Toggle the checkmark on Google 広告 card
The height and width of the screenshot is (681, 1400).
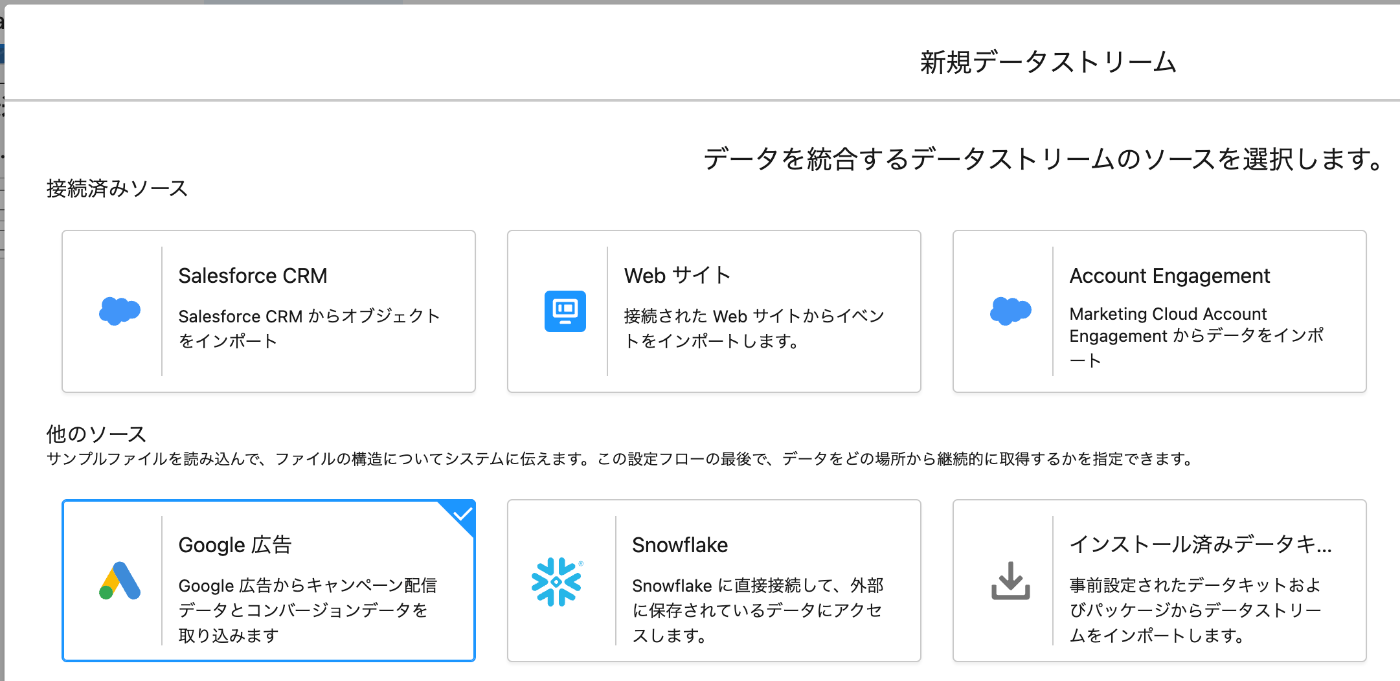click(461, 515)
